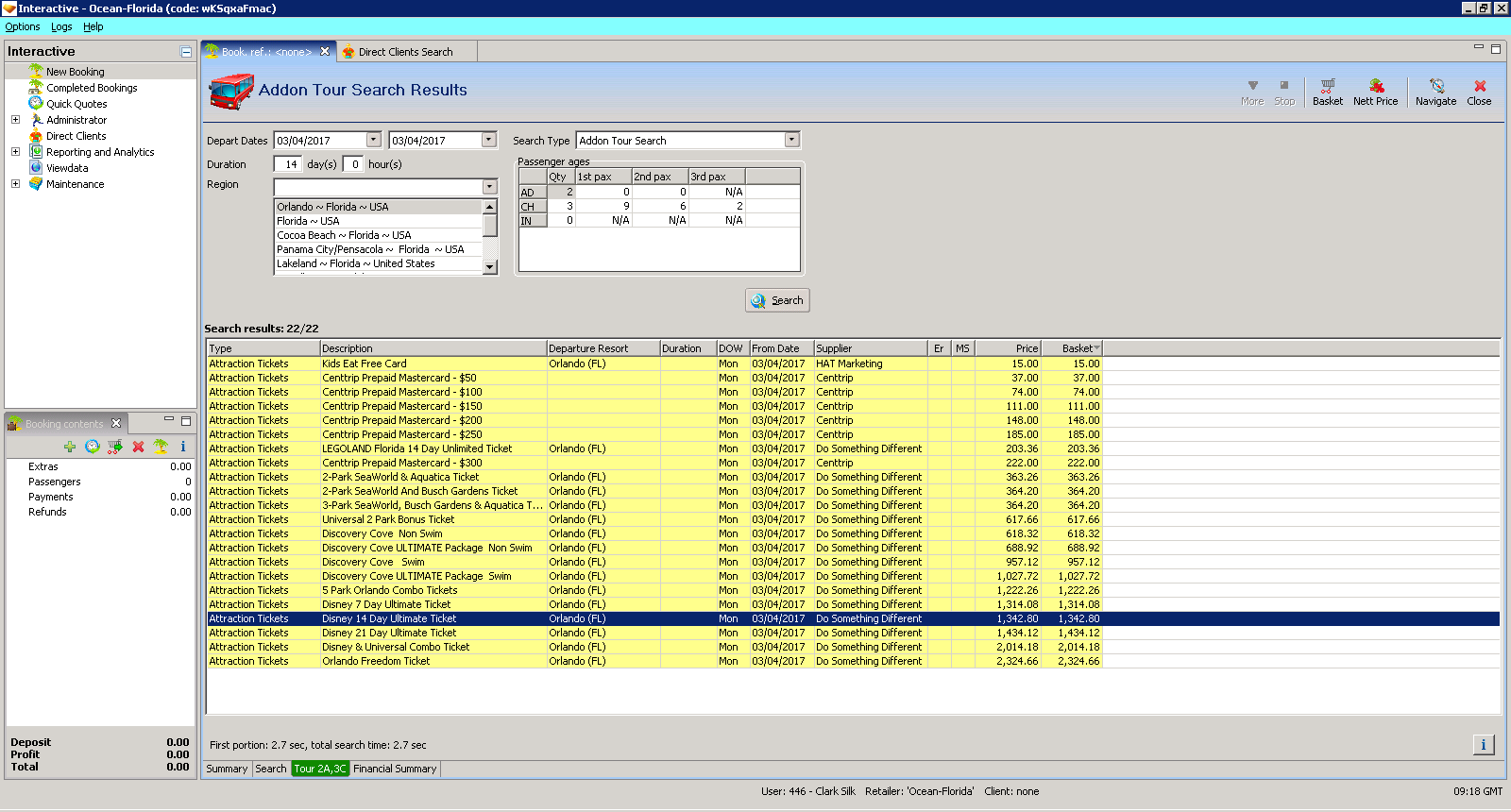Viewport: 1511px width, 812px height.
Task: Click the palm tree icon in Booking contents toolbar
Action: click(x=161, y=447)
